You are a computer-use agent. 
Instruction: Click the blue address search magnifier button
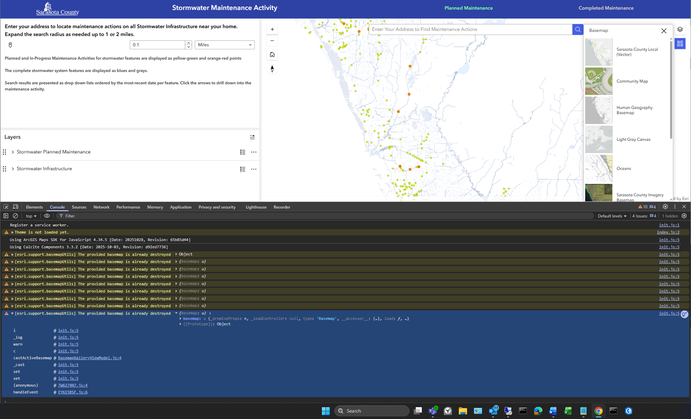click(578, 30)
